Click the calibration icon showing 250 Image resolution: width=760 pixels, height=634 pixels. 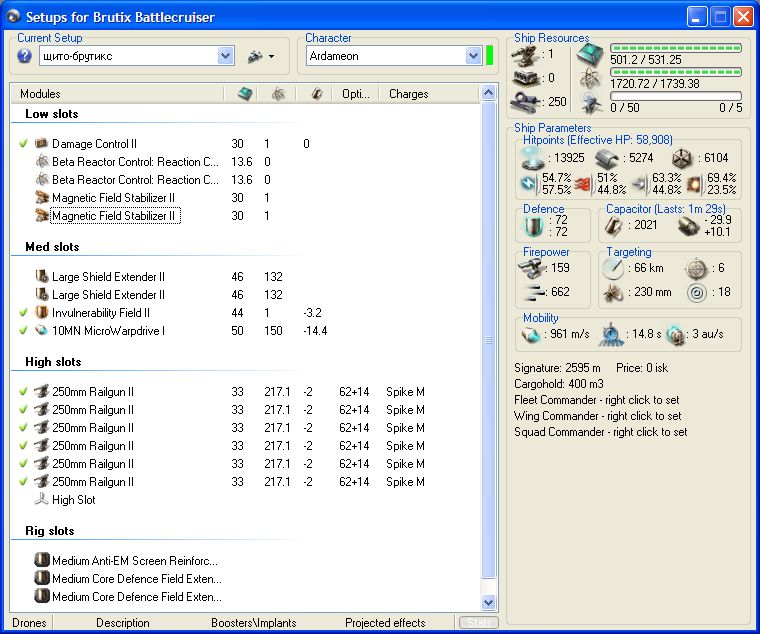(x=525, y=102)
